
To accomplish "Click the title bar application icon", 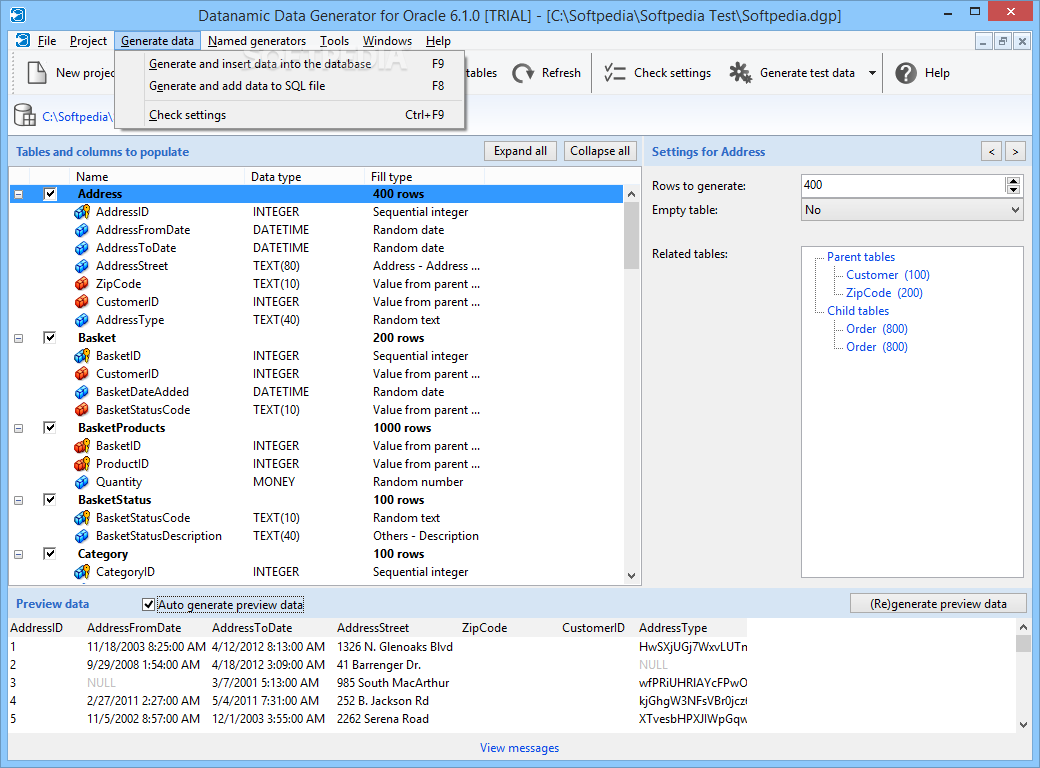I will click(x=18, y=15).
